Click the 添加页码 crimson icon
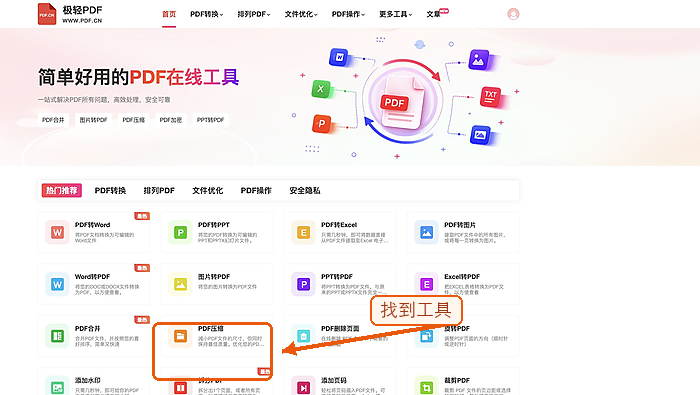Viewport: 700px width, 395px height. pyautogui.click(x=304, y=387)
